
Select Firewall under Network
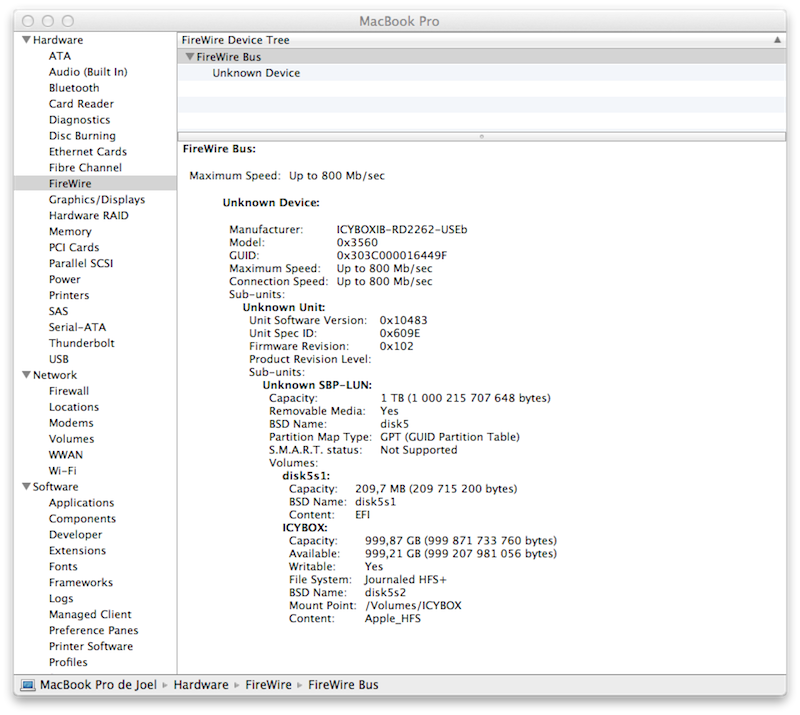click(x=69, y=391)
